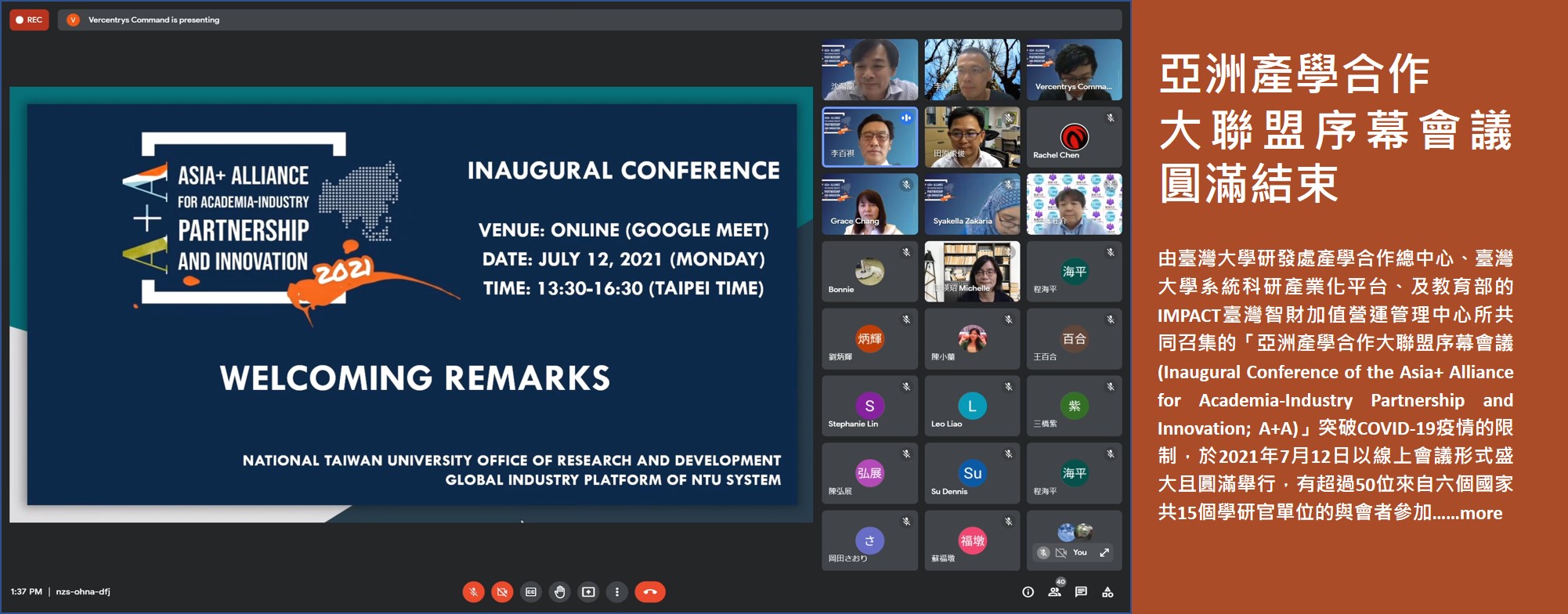
Task: Click the mute icon on 王百合's tile
Action: pyautogui.click(x=1111, y=320)
